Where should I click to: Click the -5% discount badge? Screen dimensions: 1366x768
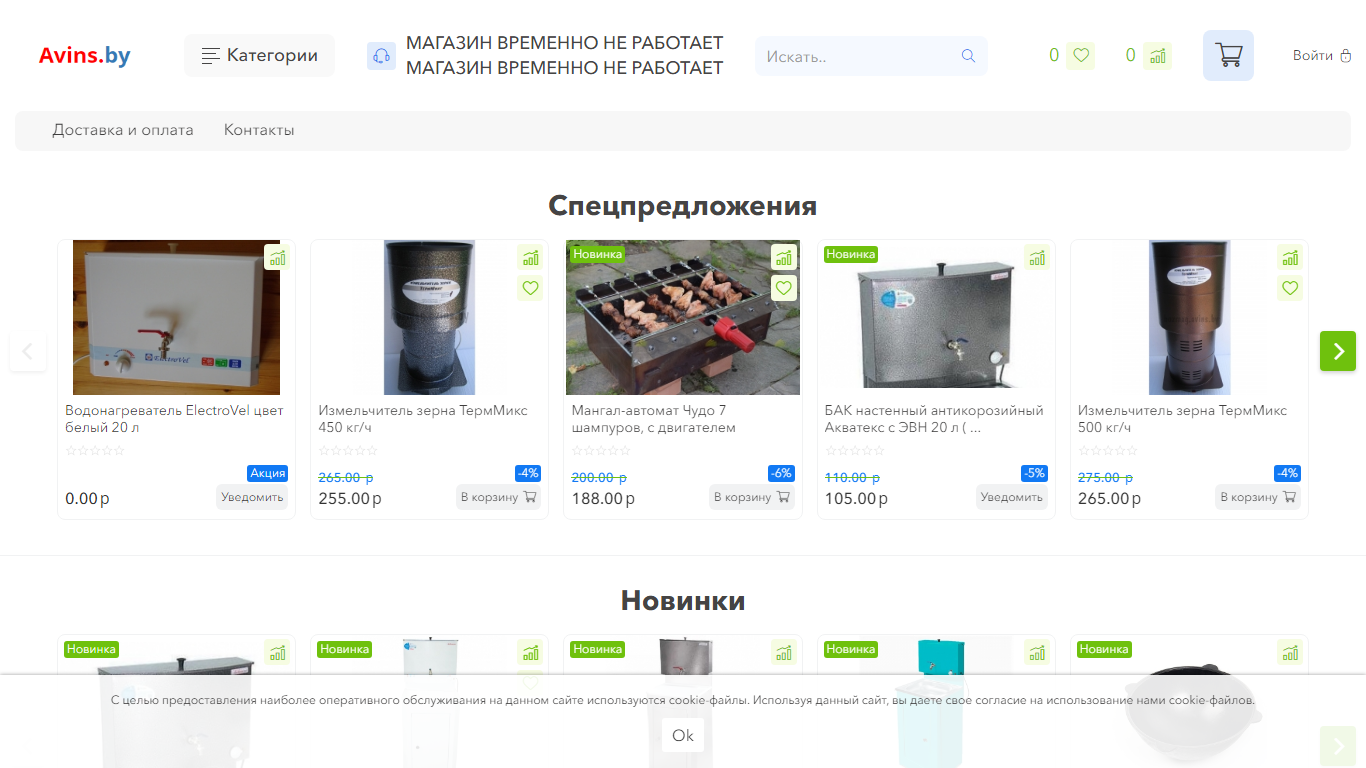1035,473
